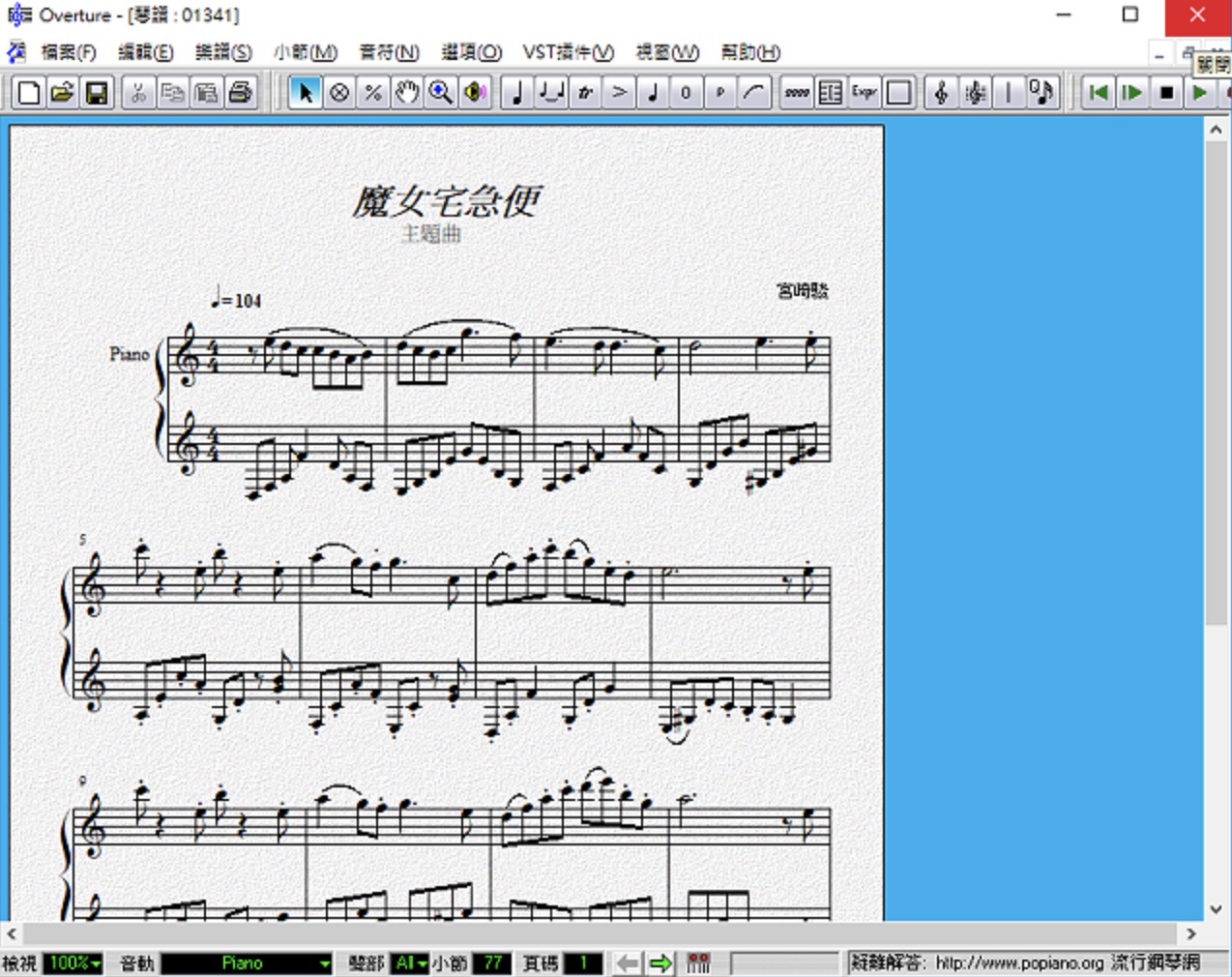Start playback with green play button

[x=1200, y=93]
